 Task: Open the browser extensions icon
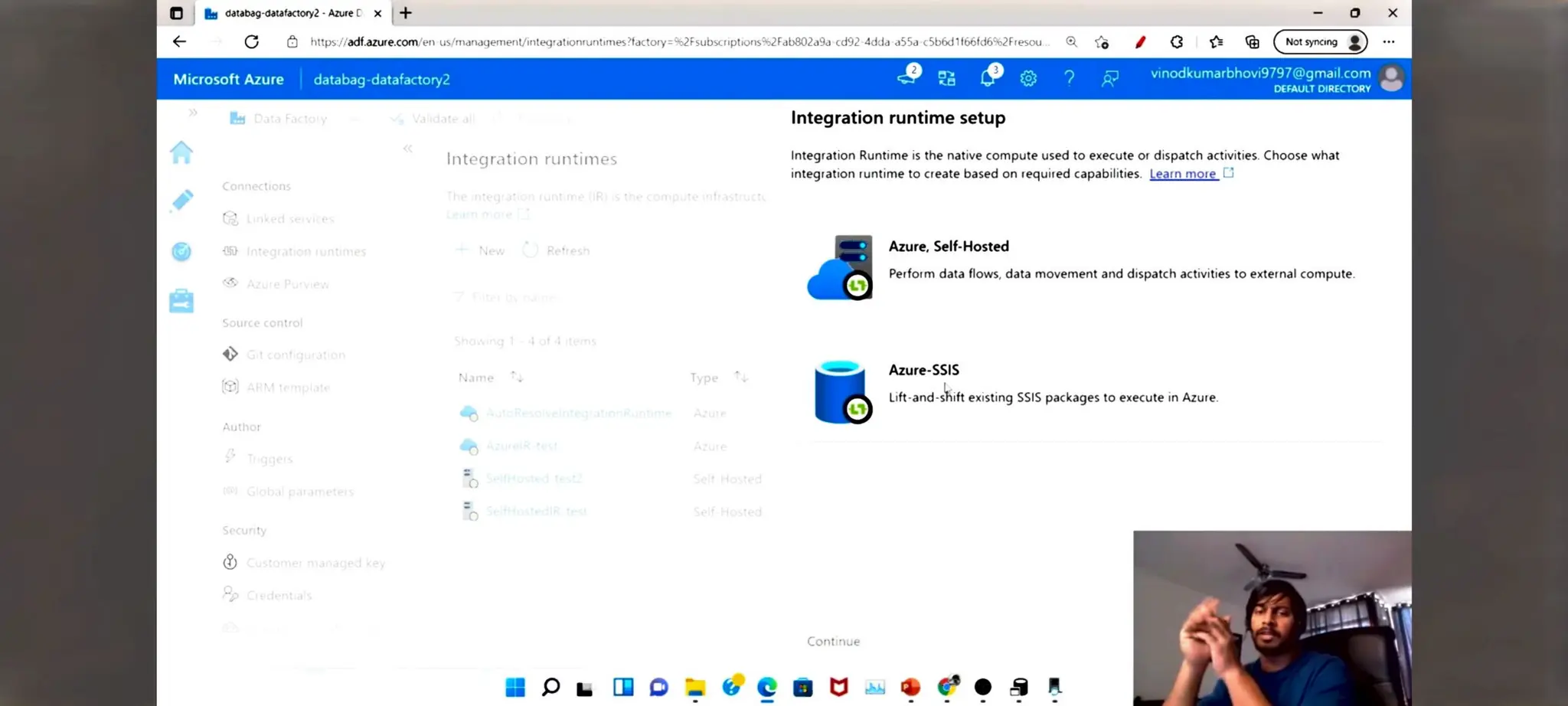coord(1177,42)
